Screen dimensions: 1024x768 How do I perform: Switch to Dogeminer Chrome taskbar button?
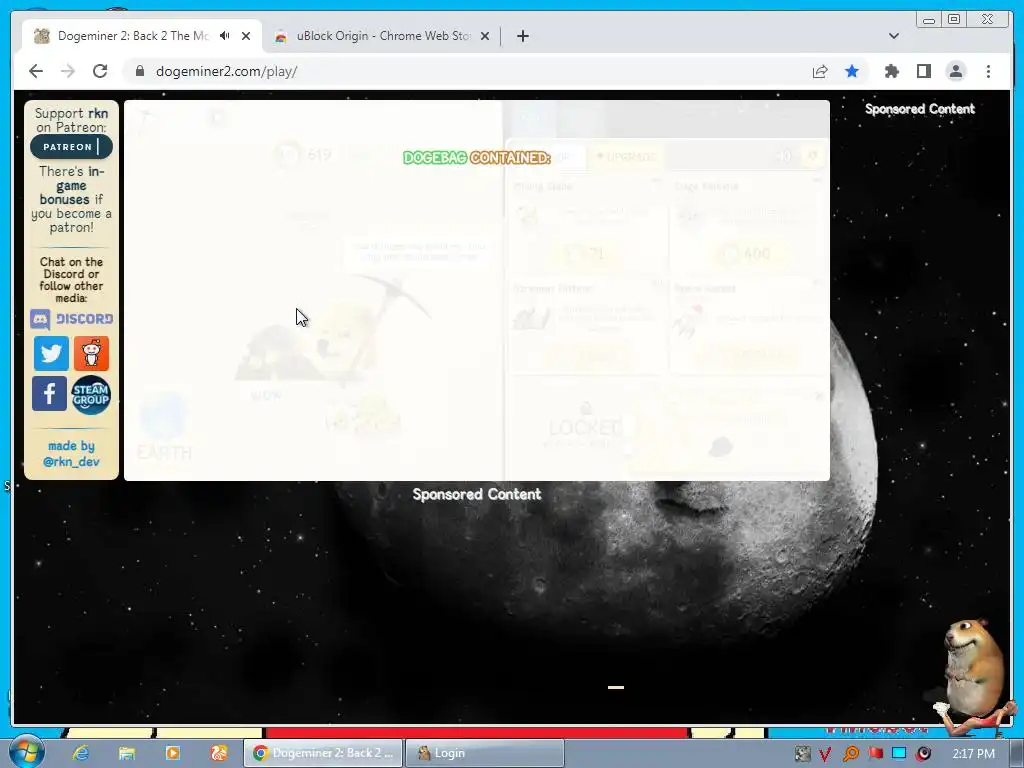pos(323,753)
